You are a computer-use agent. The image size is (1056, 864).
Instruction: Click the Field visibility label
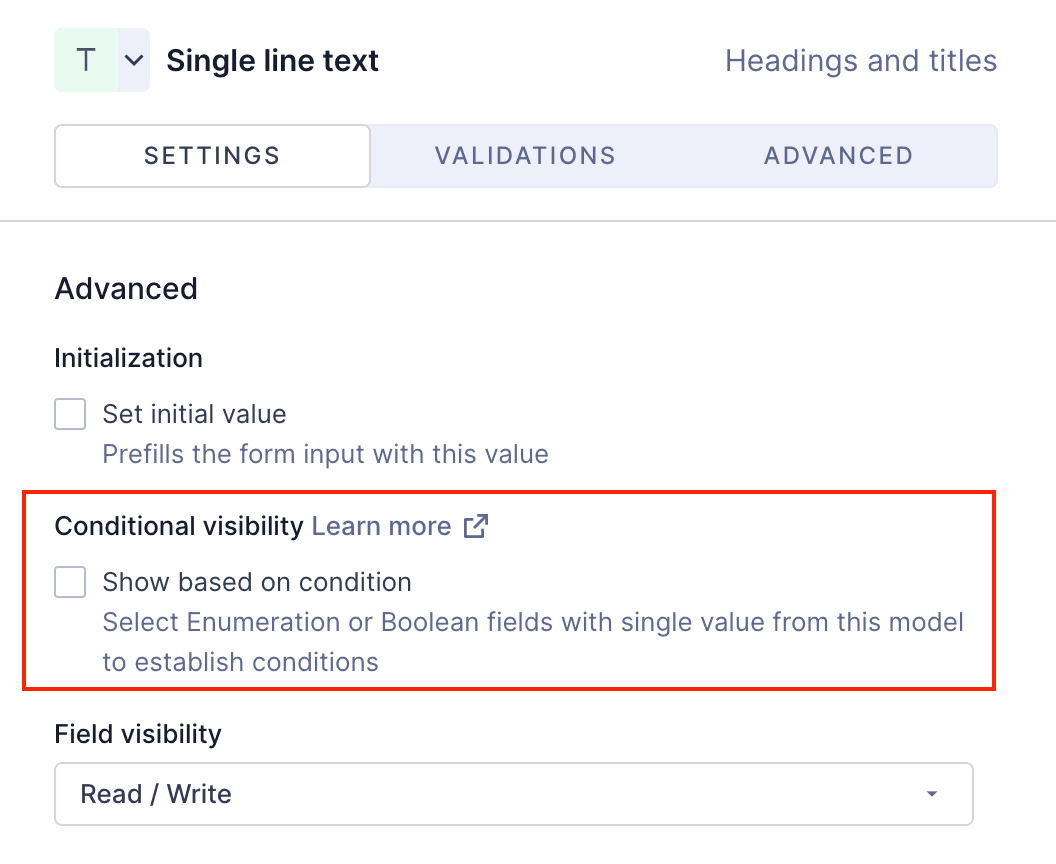137,733
